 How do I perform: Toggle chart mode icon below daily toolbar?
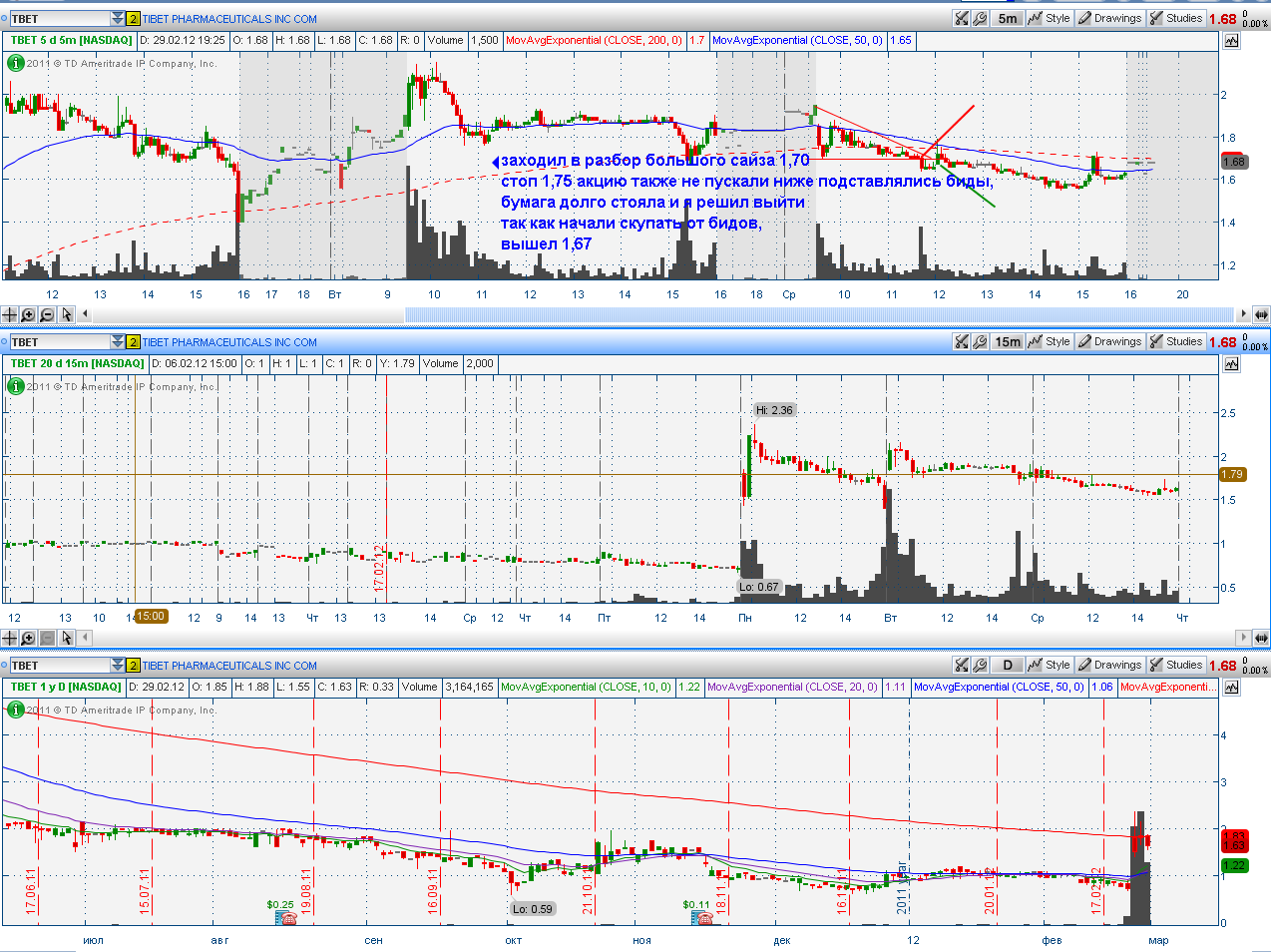click(x=1231, y=688)
